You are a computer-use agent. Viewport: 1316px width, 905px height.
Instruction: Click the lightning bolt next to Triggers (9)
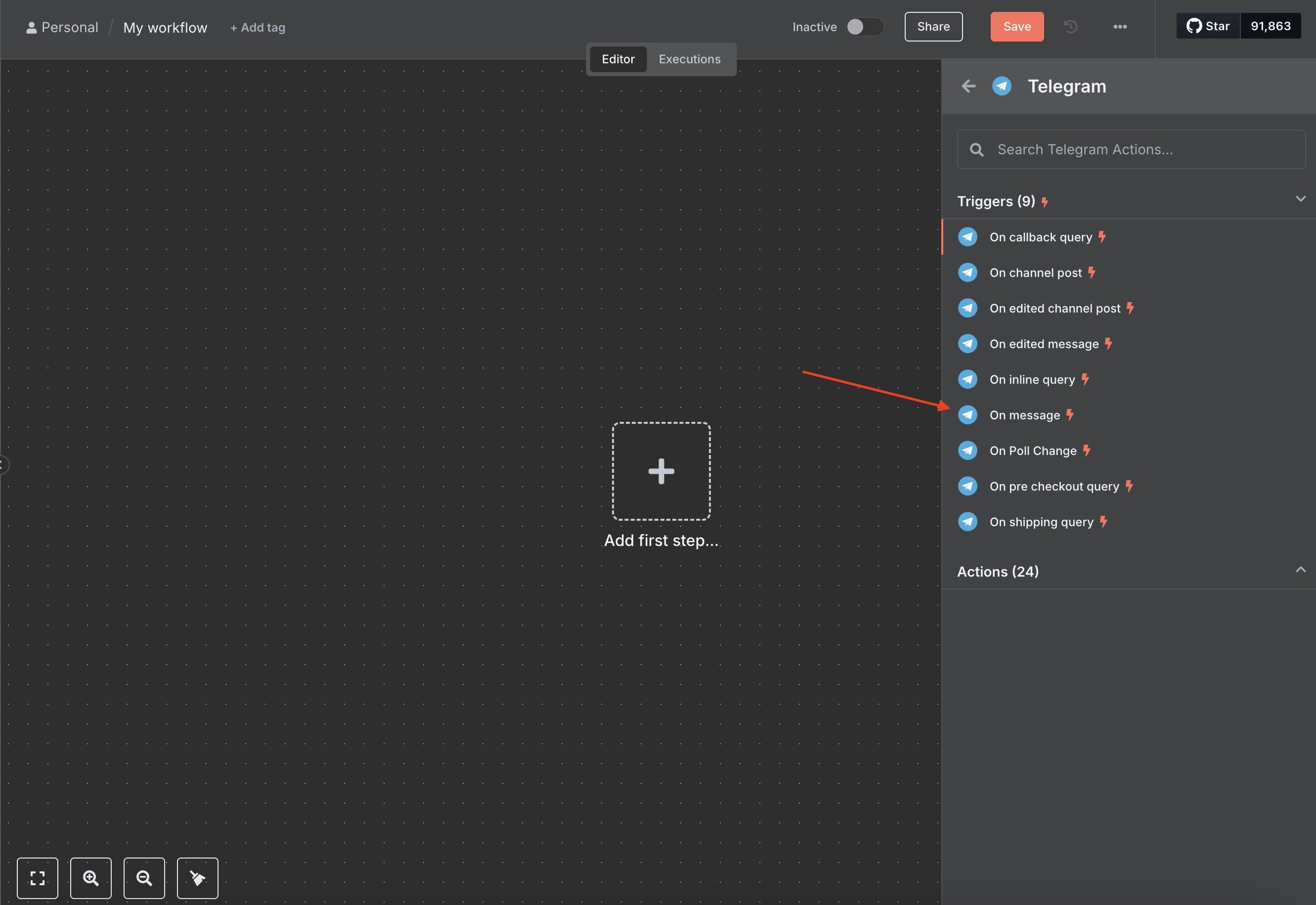click(x=1045, y=202)
